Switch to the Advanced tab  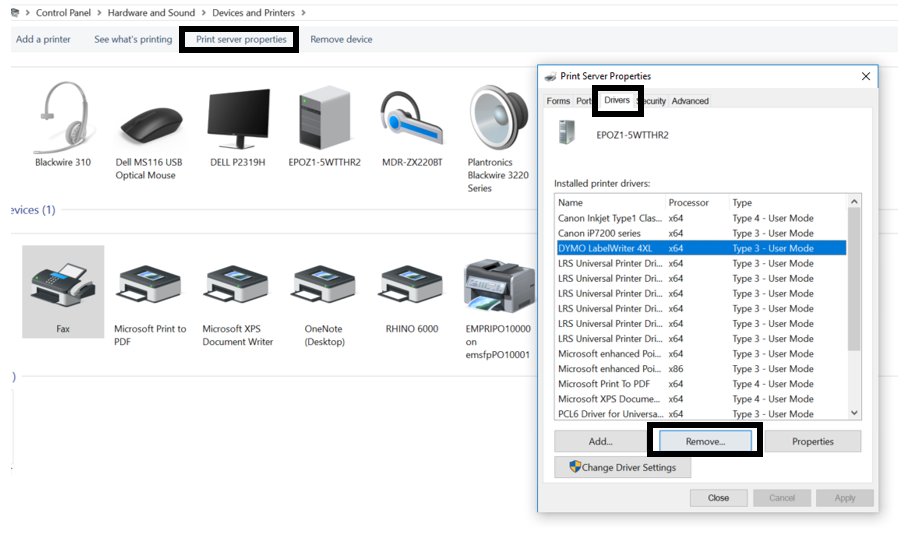pyautogui.click(x=690, y=101)
